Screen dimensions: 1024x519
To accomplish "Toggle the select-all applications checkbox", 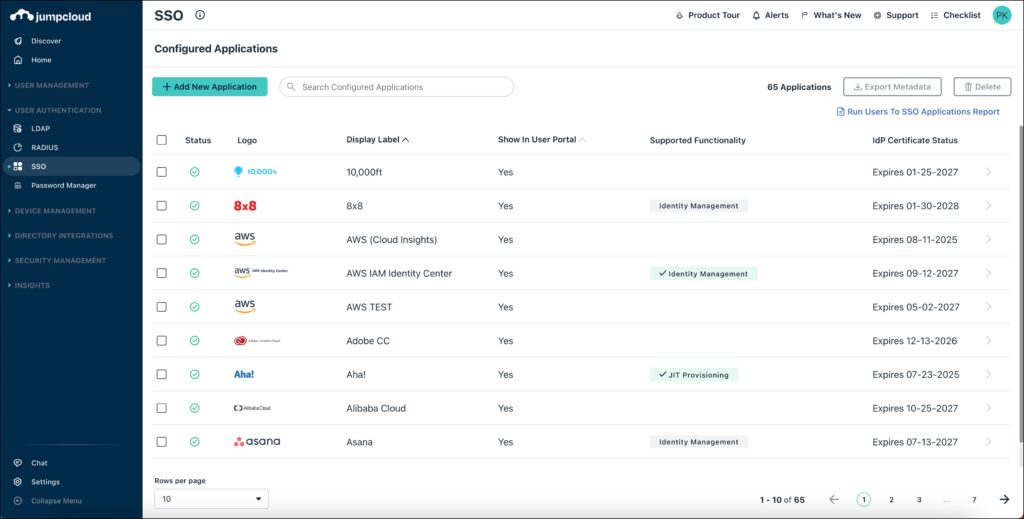I will [162, 140].
